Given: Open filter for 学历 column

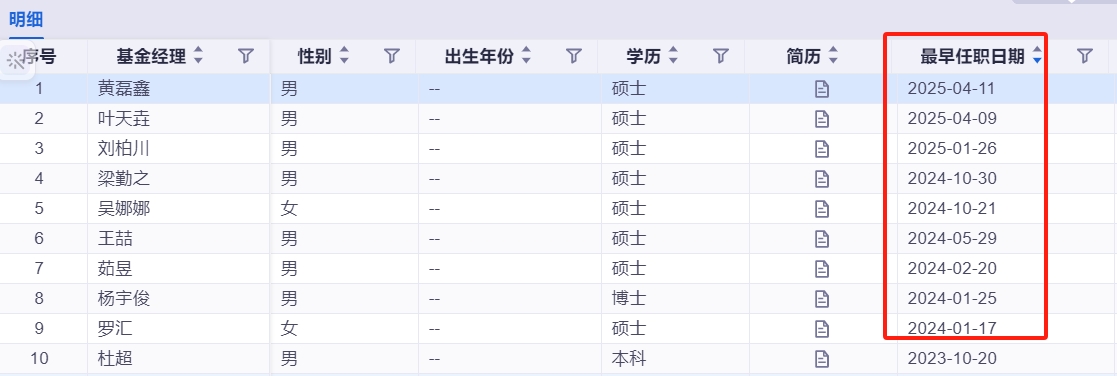Looking at the screenshot, I should point(721,56).
